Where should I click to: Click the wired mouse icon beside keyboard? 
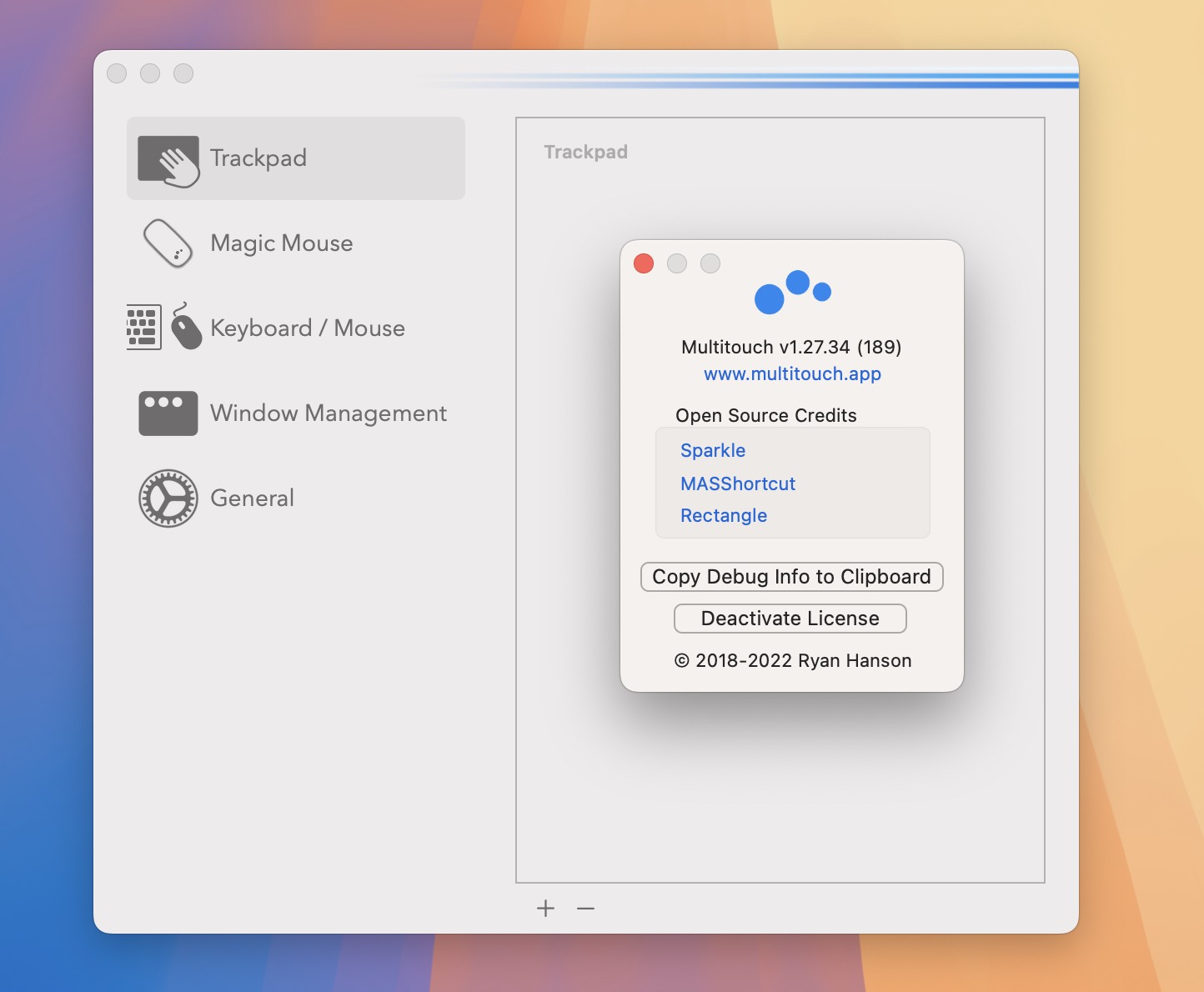[x=186, y=326]
